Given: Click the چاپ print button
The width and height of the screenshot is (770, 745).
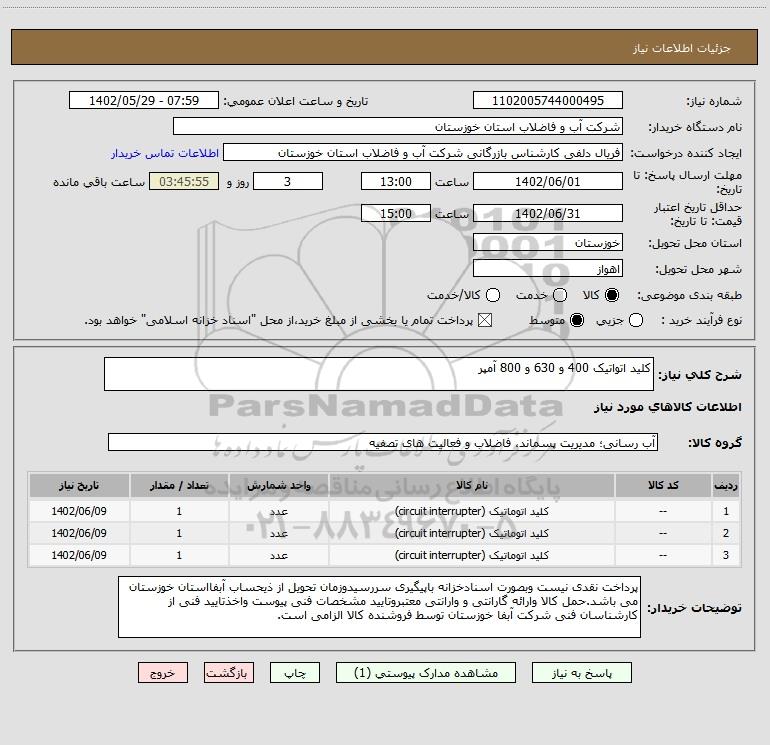Looking at the screenshot, I should coord(295,673).
